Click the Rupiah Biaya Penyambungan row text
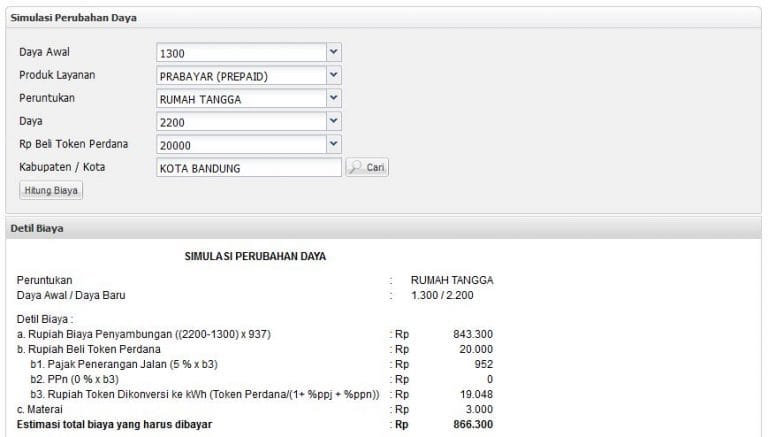Image resolution: width=768 pixels, height=437 pixels. (144, 334)
